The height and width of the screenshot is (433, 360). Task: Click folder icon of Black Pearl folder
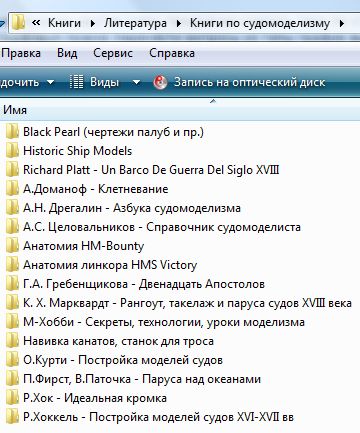[12, 132]
